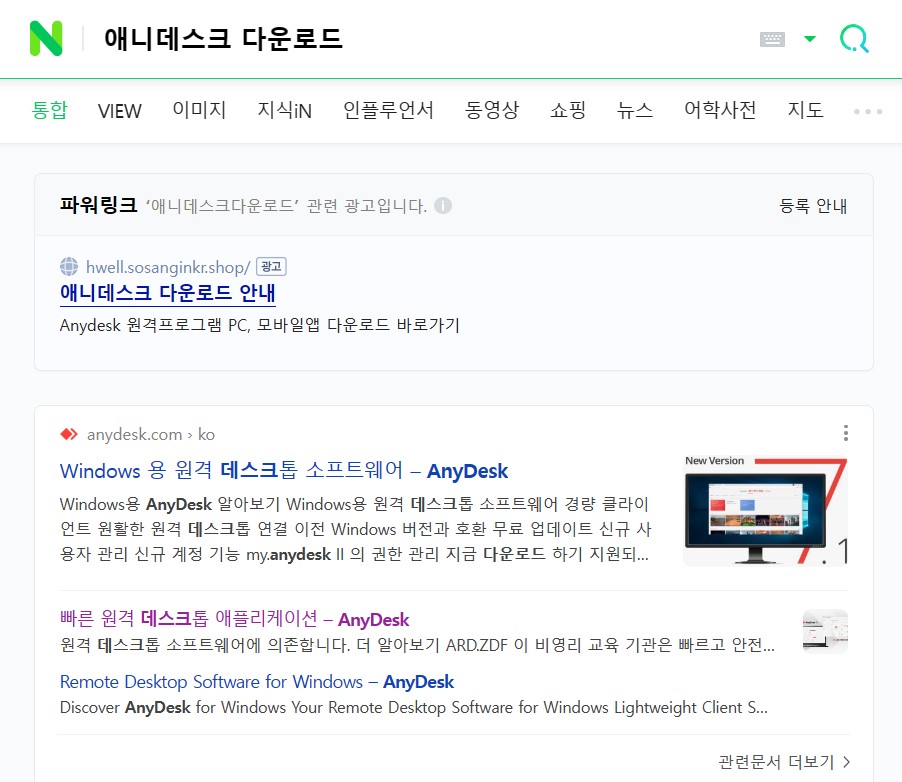
Task: Open Windows 용 원격 데스크톱 소프트웨어 – AnyDesk link
Action: tap(284, 471)
